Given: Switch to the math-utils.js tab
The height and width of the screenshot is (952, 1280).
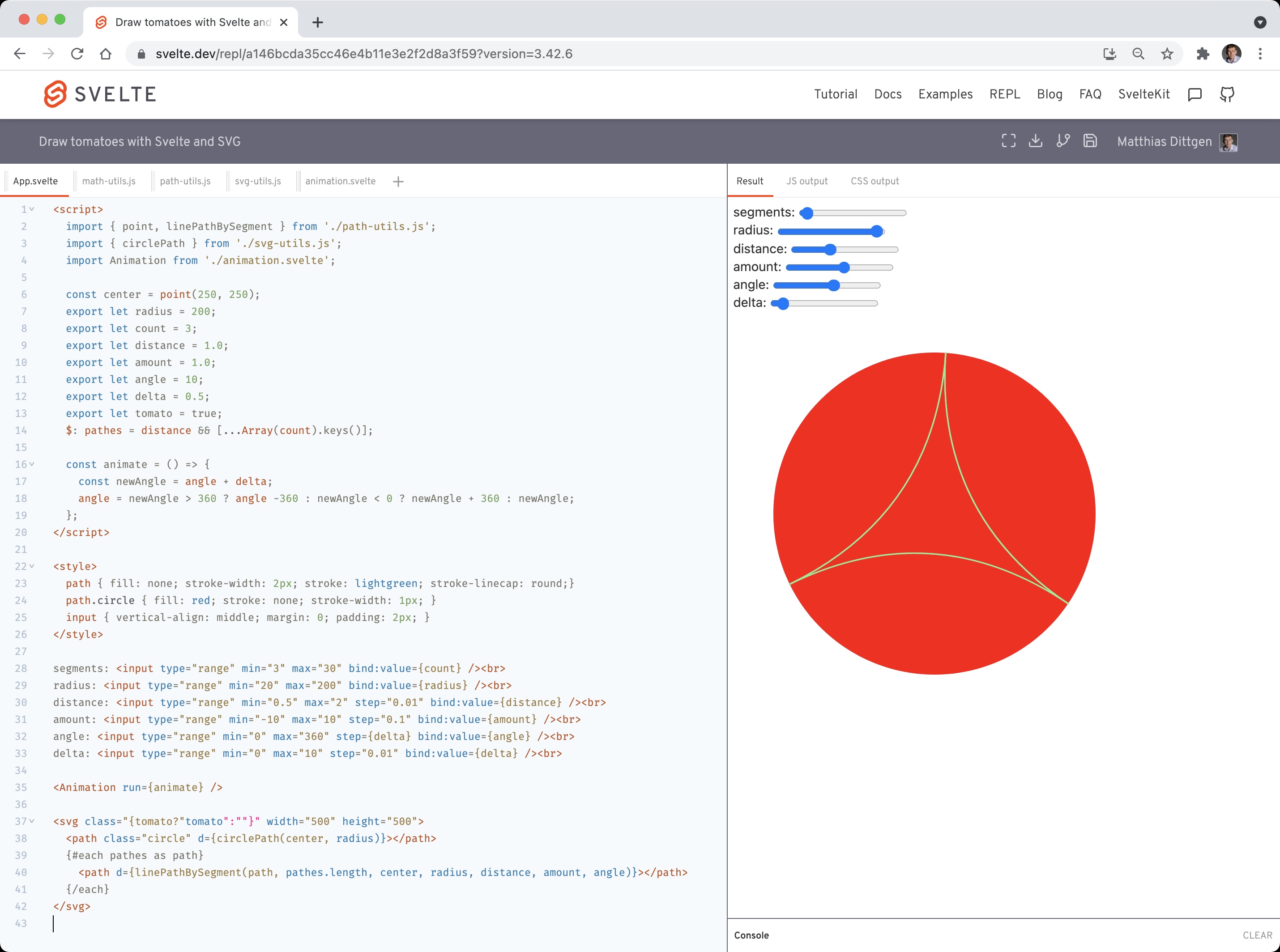Looking at the screenshot, I should point(109,181).
